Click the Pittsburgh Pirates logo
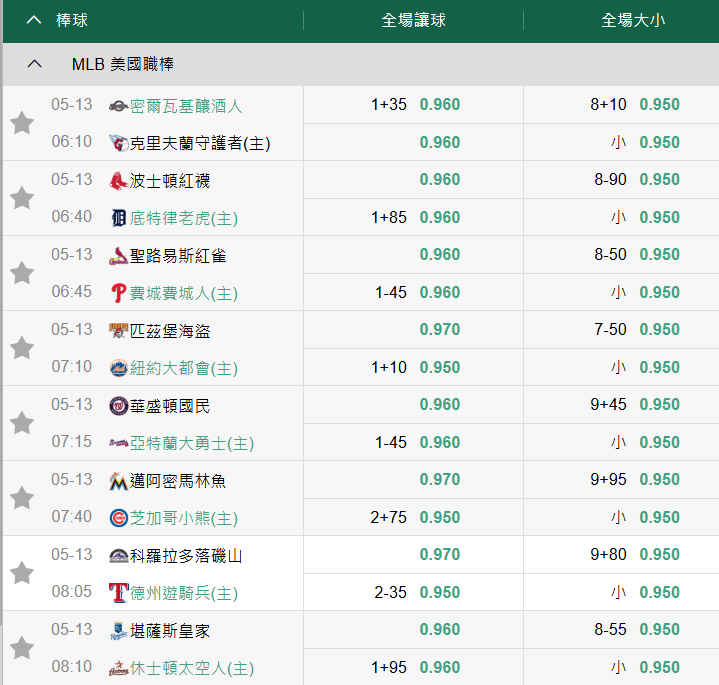This screenshot has width=719, height=685. click(118, 331)
